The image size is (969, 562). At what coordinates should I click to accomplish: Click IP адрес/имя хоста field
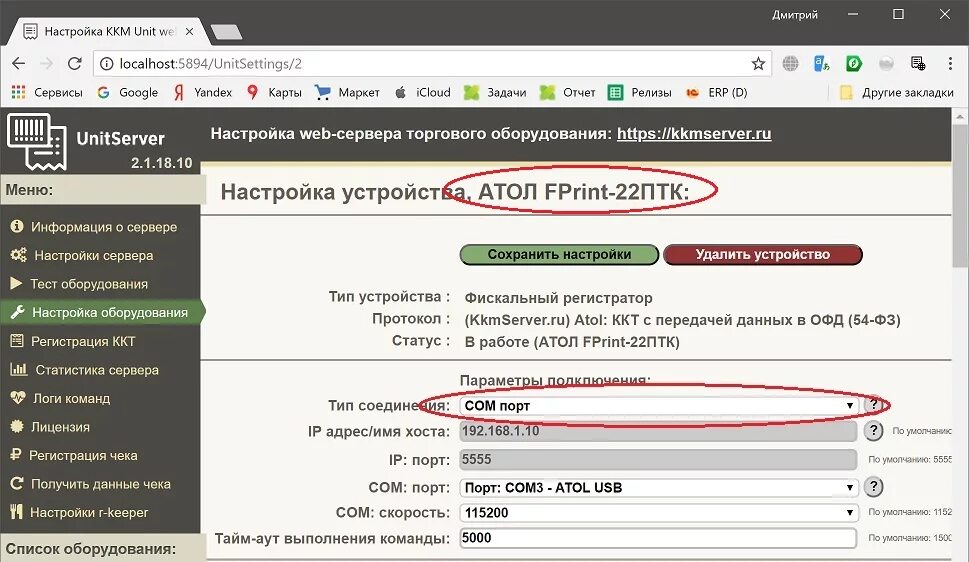click(x=658, y=431)
